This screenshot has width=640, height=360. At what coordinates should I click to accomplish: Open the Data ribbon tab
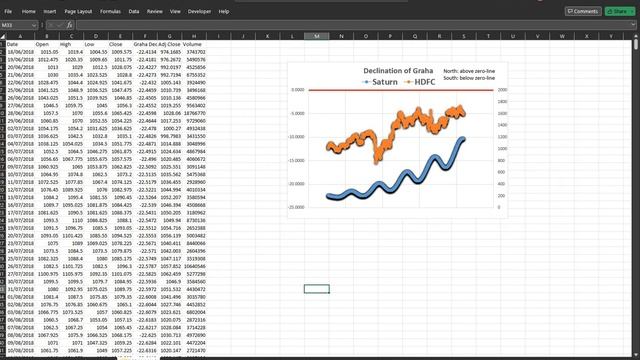click(134, 11)
